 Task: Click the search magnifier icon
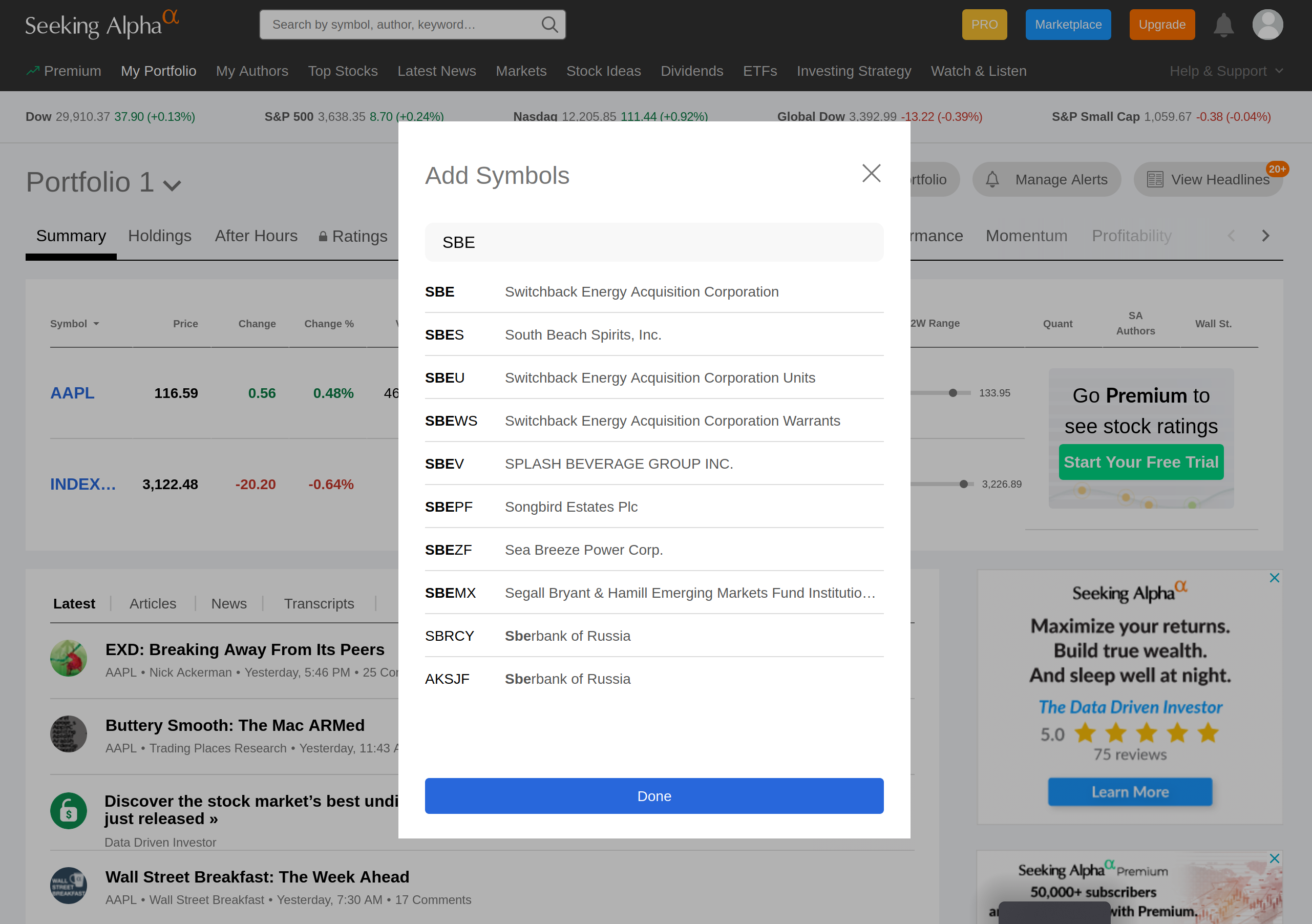point(549,25)
